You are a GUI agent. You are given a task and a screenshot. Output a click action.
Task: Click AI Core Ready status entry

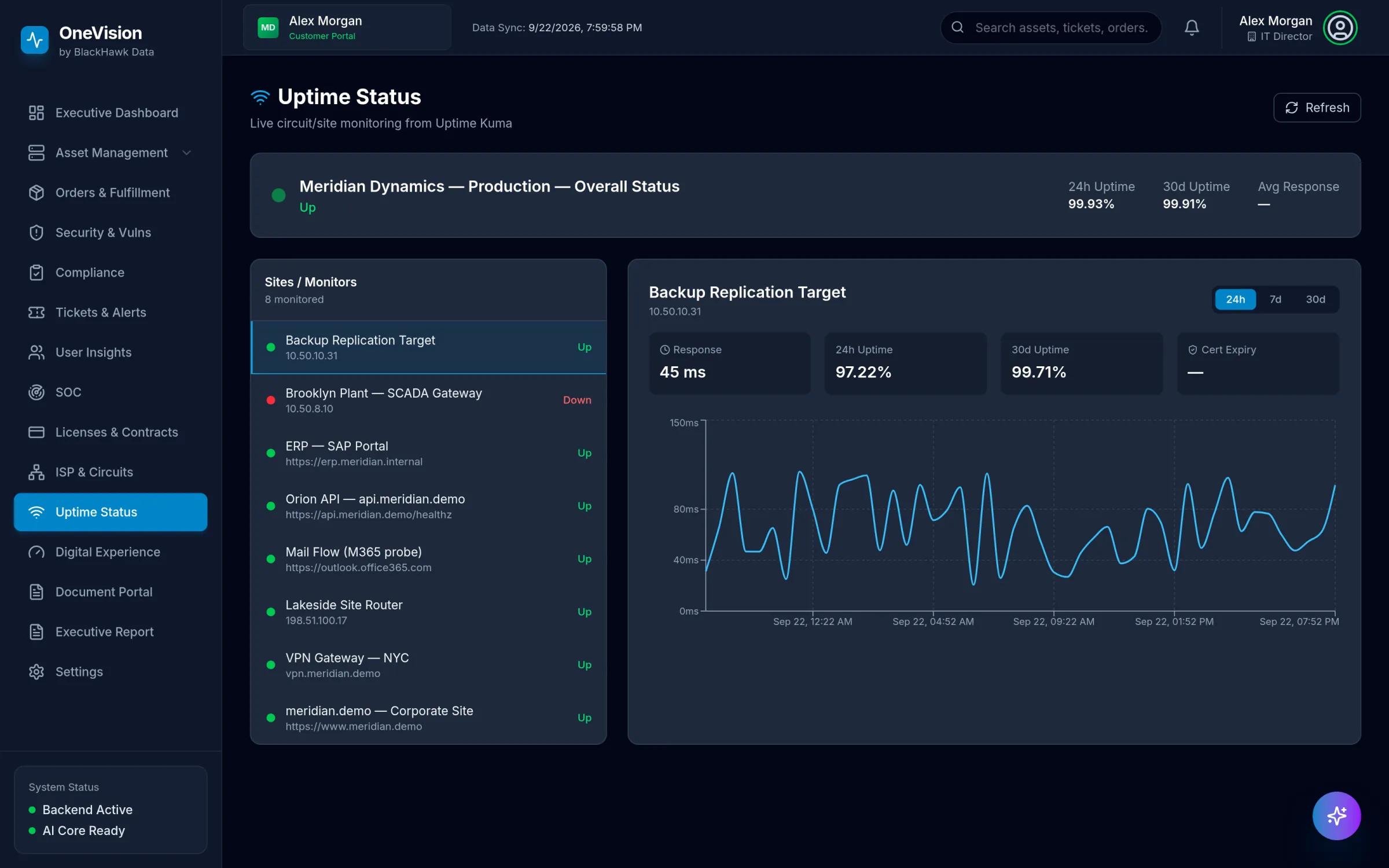[77, 830]
